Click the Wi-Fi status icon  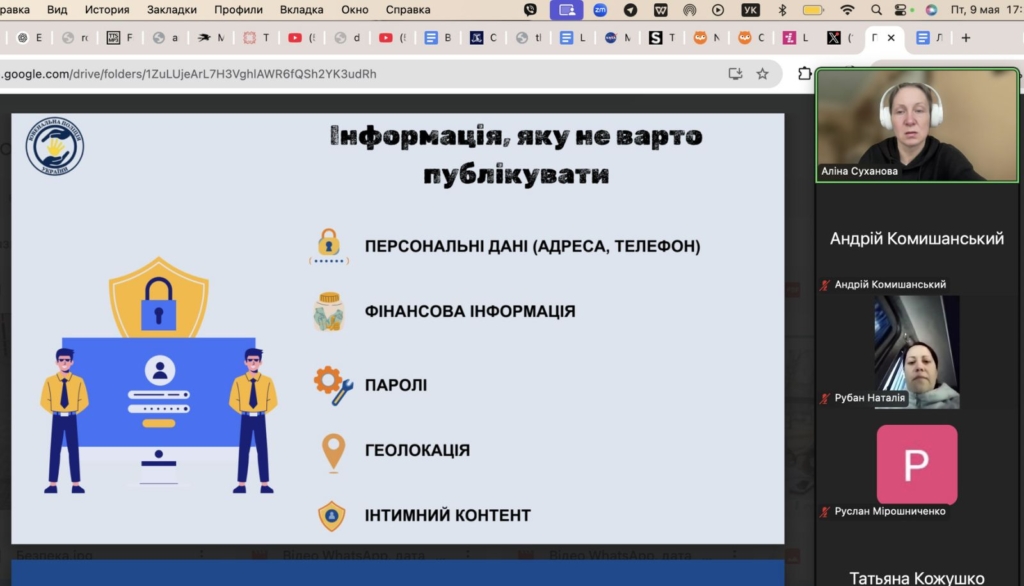click(x=847, y=10)
